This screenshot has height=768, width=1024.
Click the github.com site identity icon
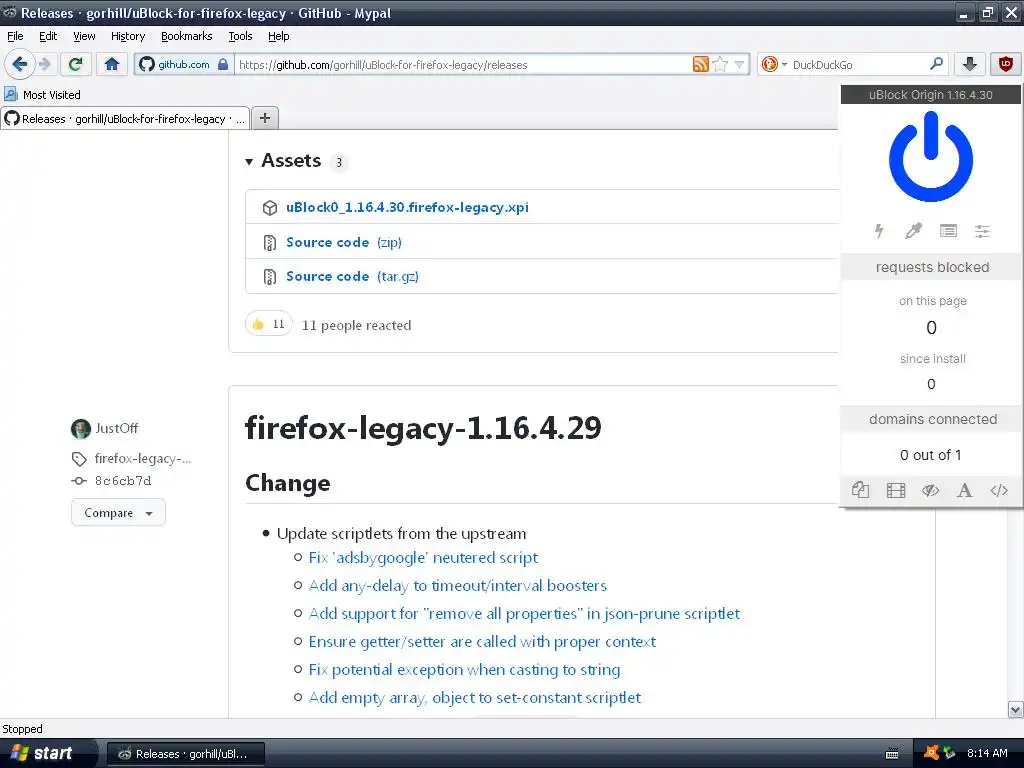(x=147, y=64)
